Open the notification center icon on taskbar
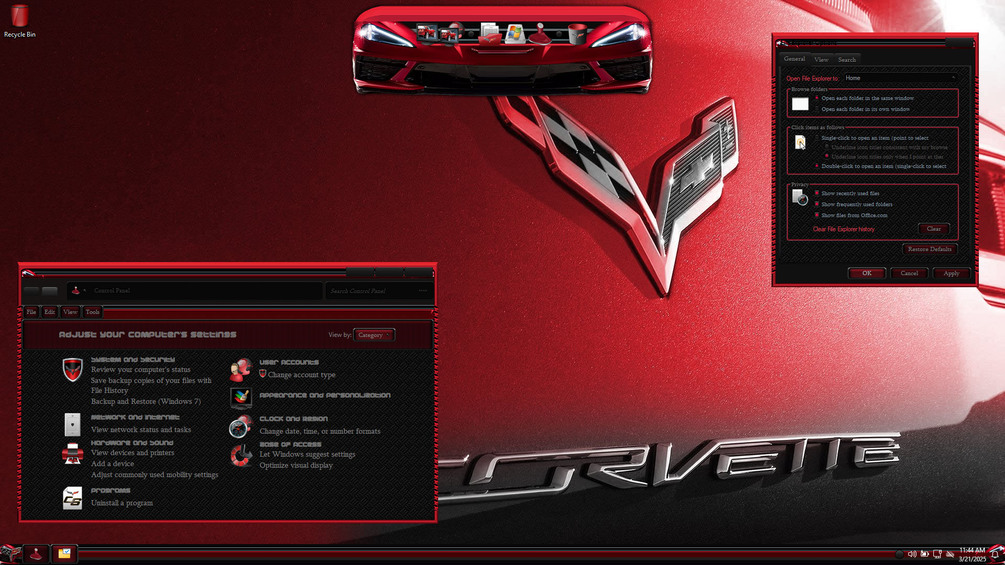 point(995,553)
